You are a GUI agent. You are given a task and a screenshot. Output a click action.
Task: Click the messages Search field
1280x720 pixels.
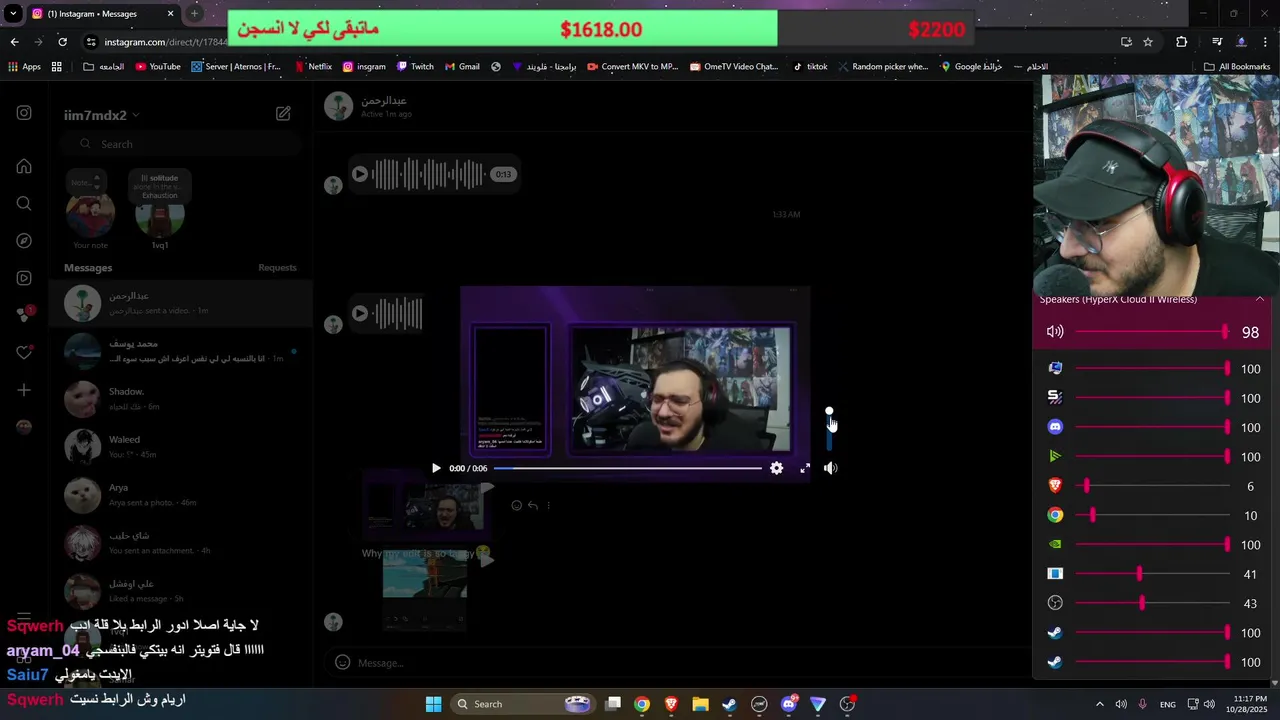pyautogui.click(x=181, y=144)
